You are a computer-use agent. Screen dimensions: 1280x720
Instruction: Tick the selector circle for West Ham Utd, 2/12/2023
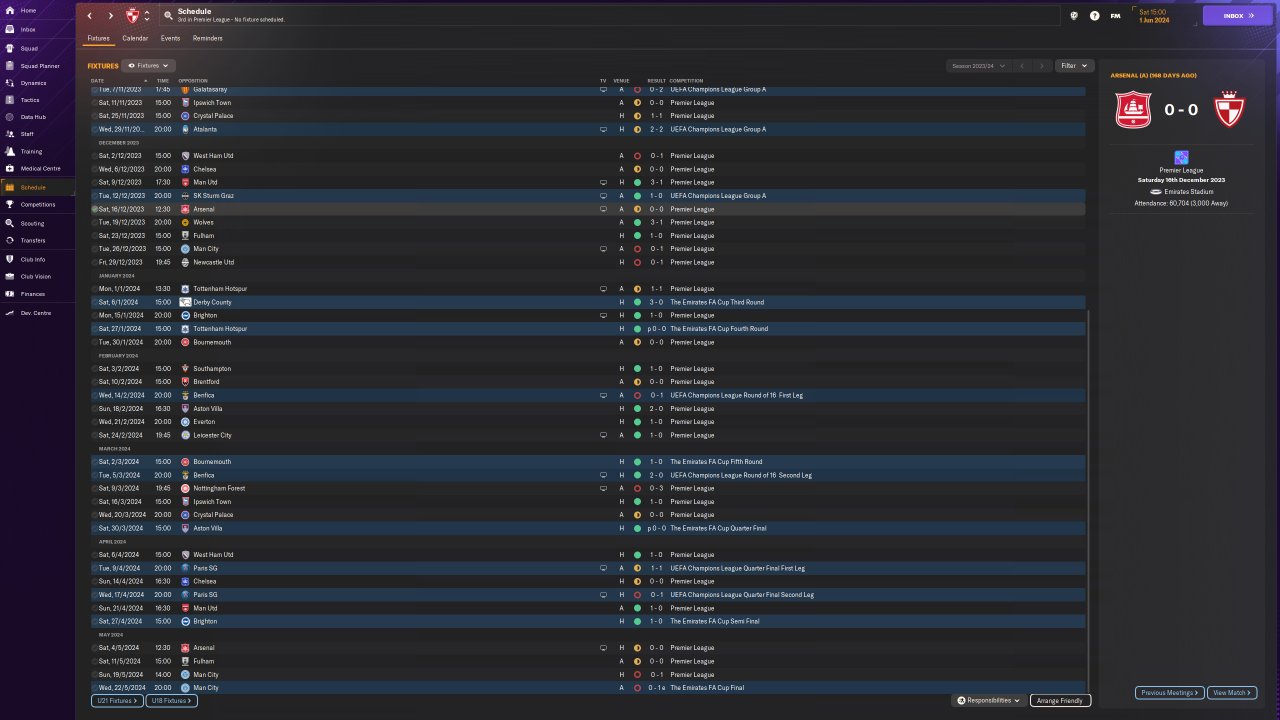(95, 156)
